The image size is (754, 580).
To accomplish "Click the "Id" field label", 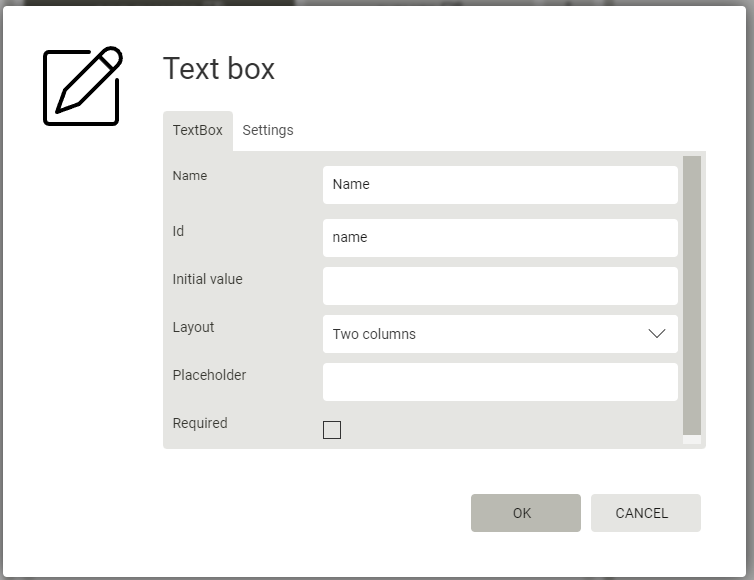I will (x=178, y=231).
